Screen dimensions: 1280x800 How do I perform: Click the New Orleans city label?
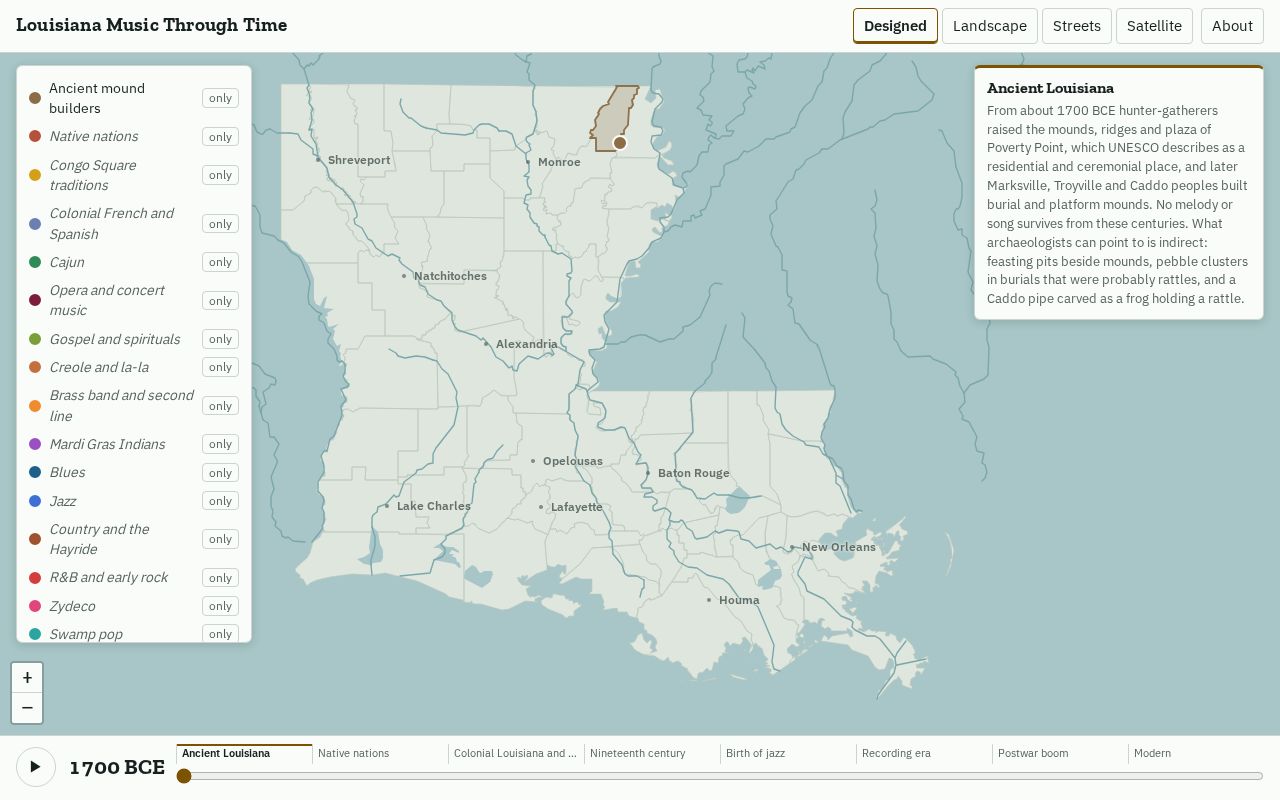tap(838, 547)
